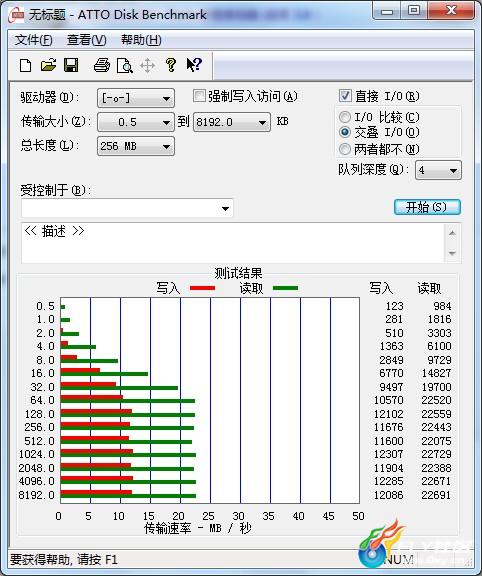482x576 pixels.
Task: Click the red 写入 legend swatch
Action: coord(202,288)
